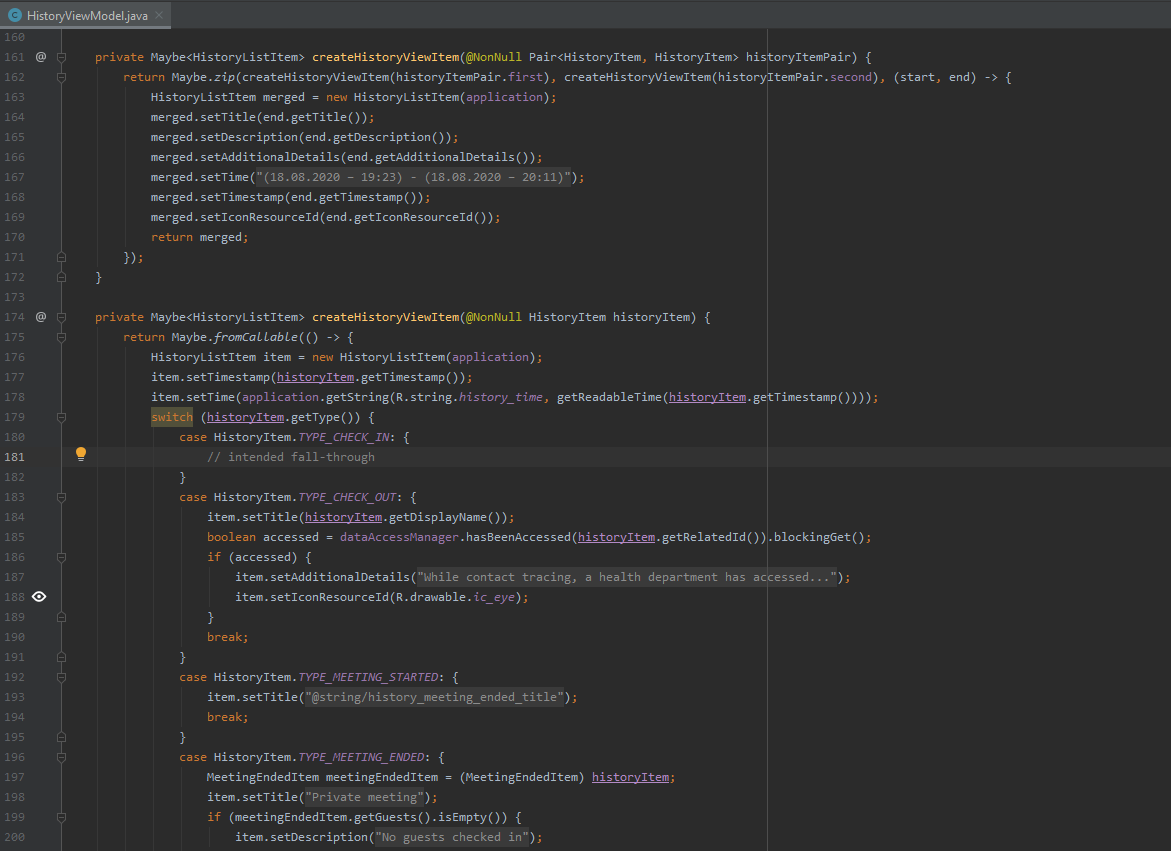Click the fold end marker on line 195
1171x851 pixels.
coord(61,737)
